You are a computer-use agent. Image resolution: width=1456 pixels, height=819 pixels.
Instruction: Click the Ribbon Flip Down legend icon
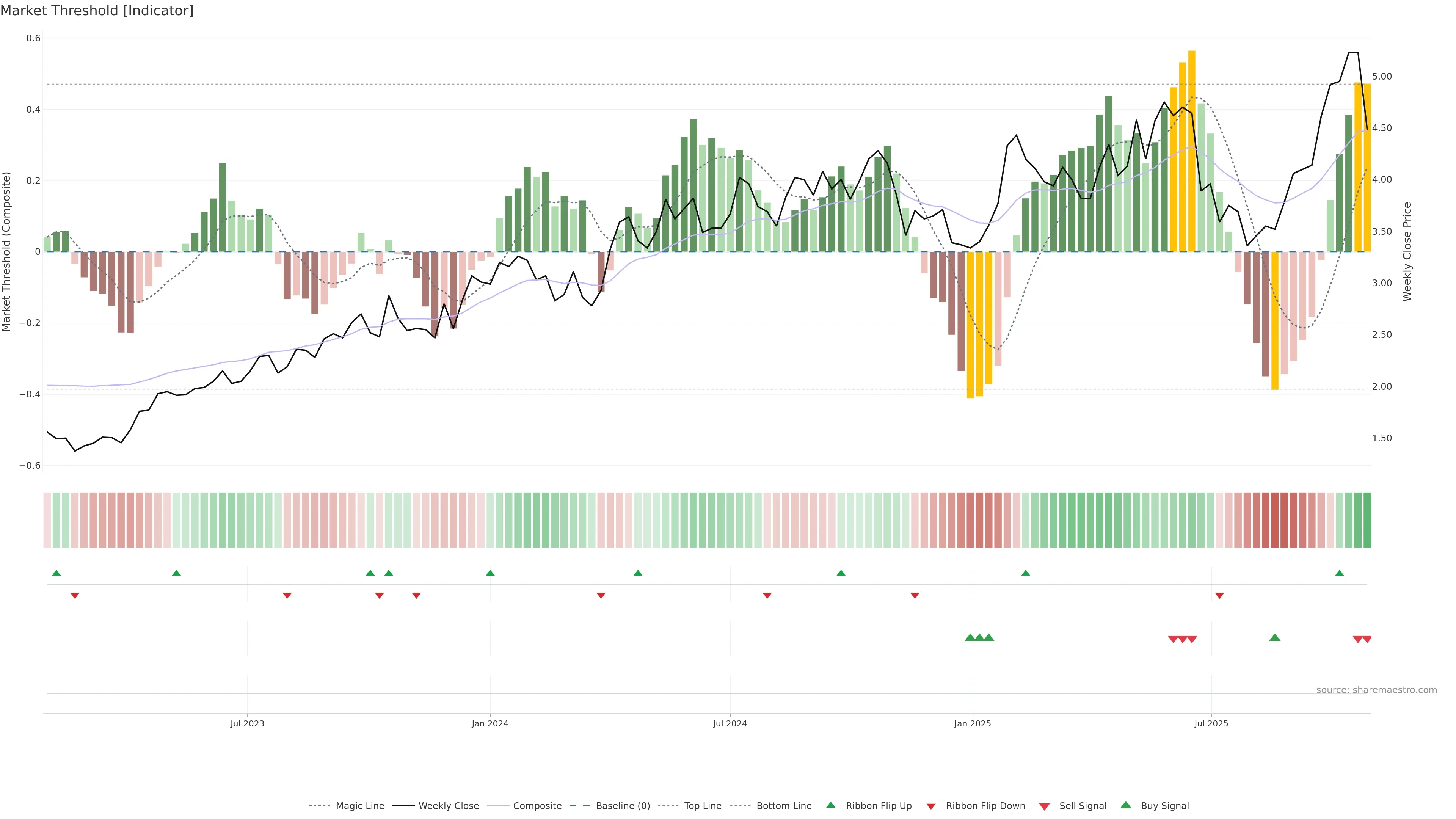point(930,806)
